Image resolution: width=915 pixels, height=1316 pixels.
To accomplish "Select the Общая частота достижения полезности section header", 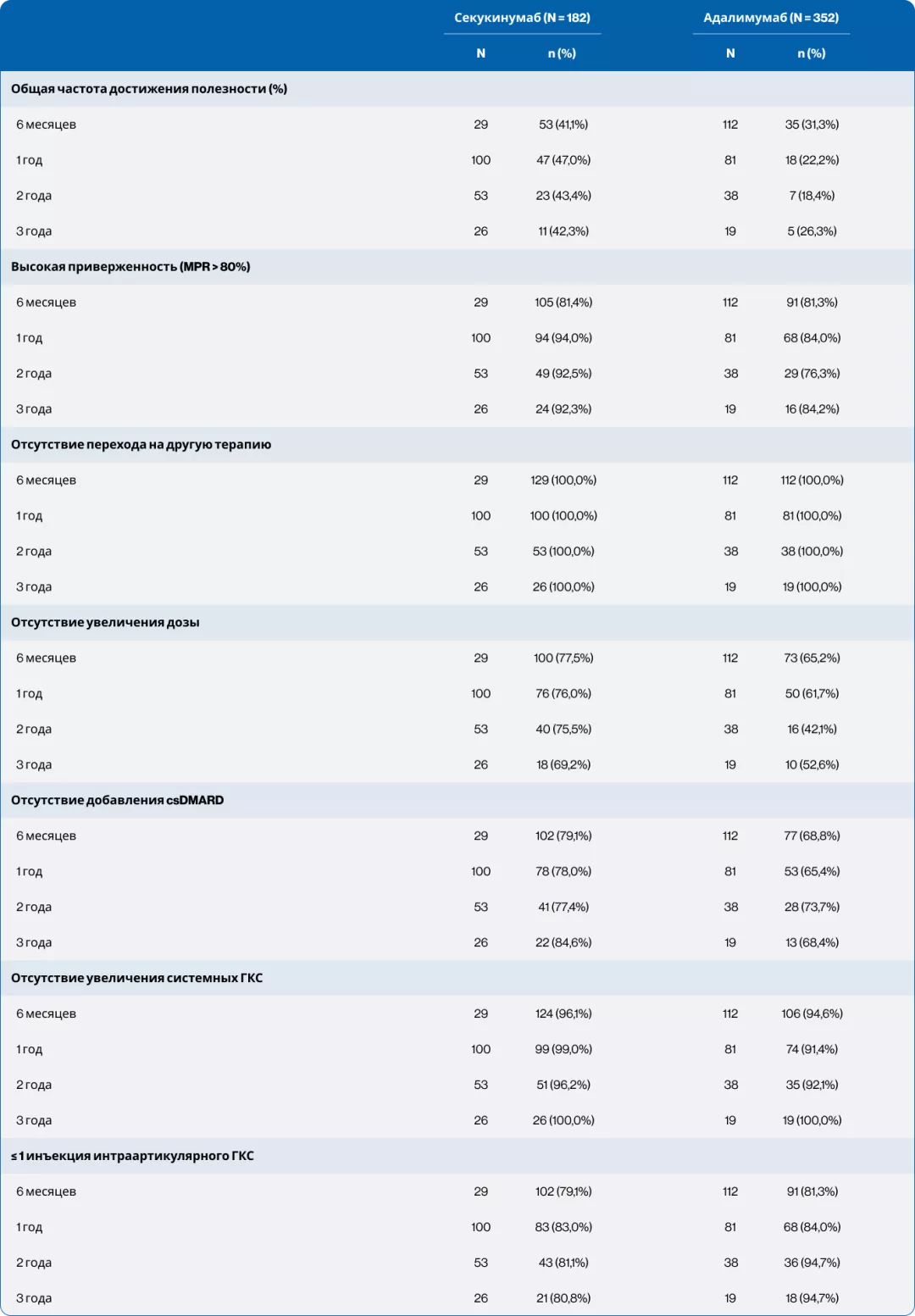I will click(x=149, y=89).
